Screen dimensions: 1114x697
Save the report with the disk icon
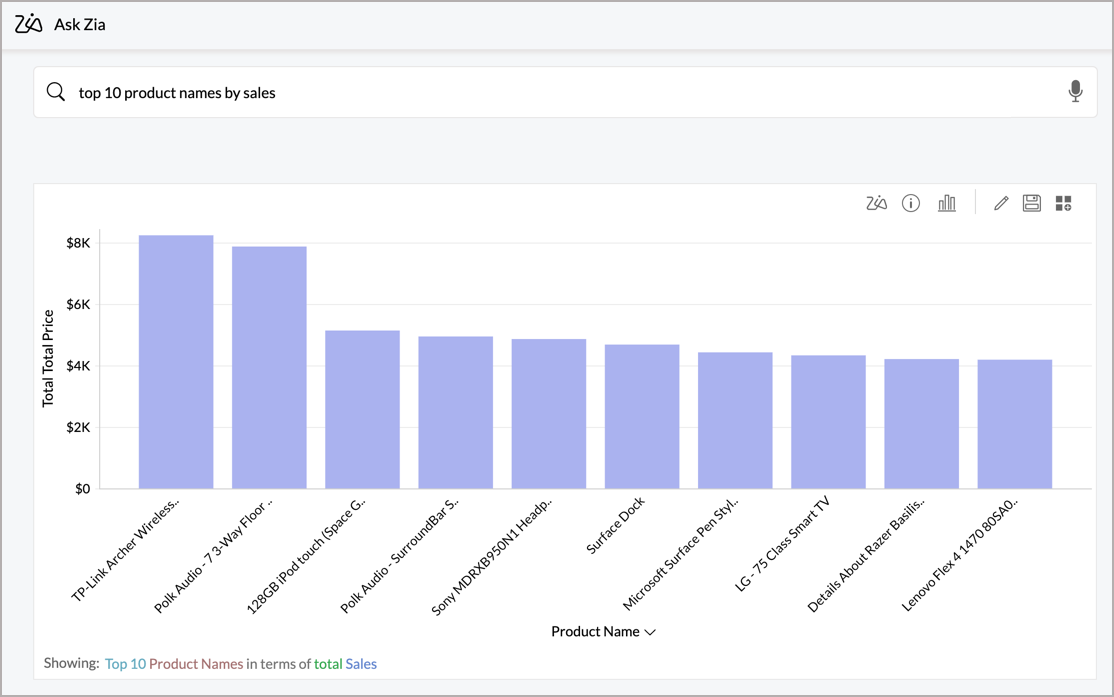1032,204
